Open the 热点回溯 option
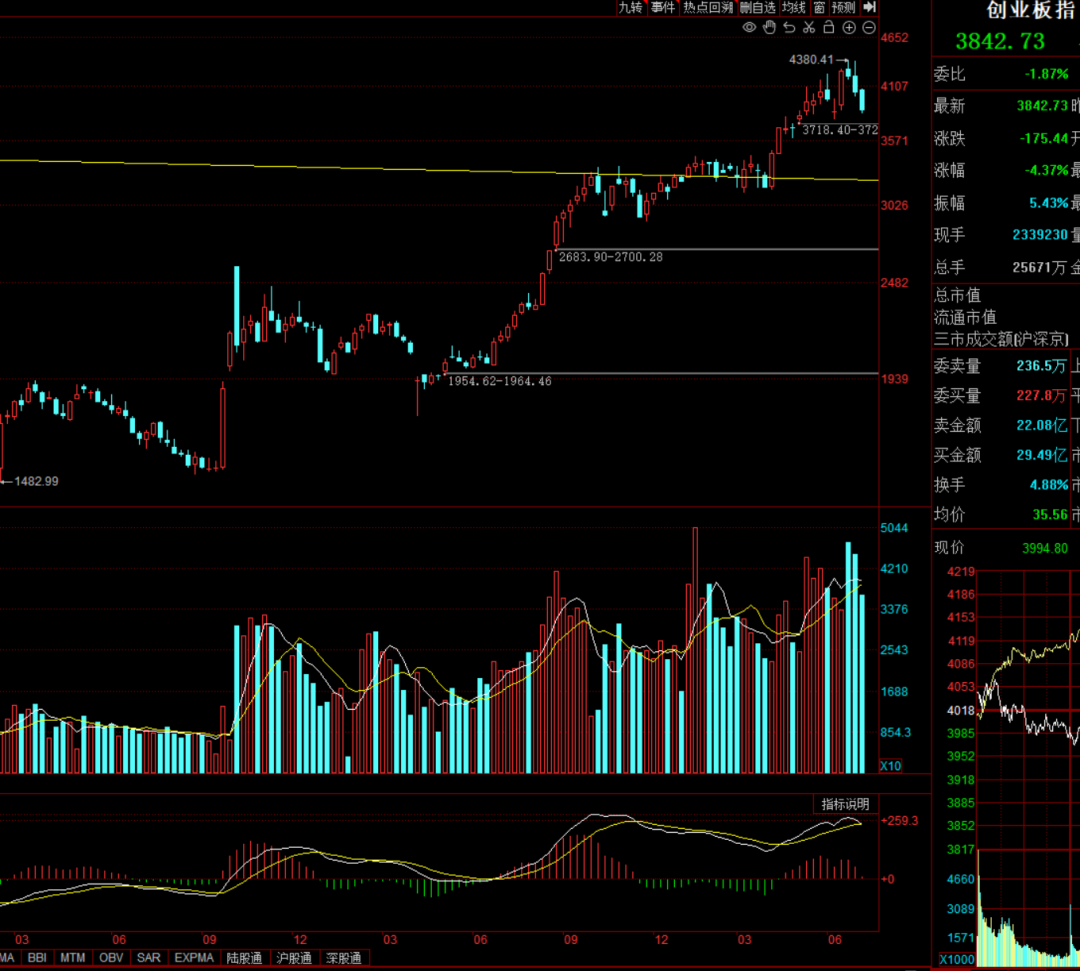Viewport: 1080px width, 971px height. (x=708, y=7)
